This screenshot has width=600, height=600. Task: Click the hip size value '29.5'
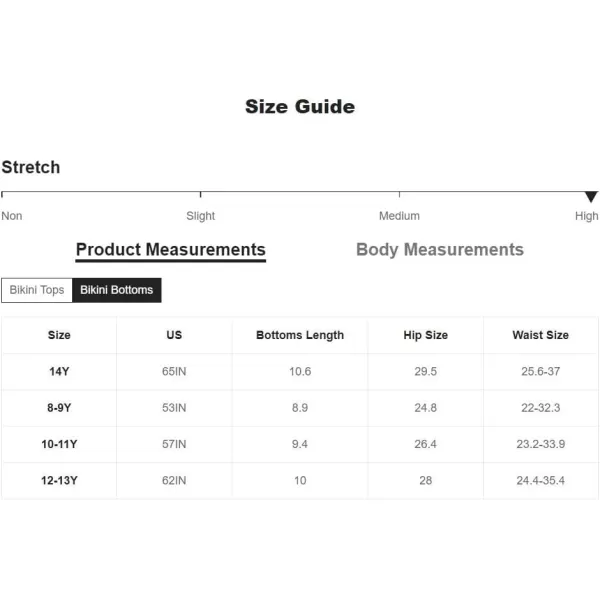click(426, 371)
